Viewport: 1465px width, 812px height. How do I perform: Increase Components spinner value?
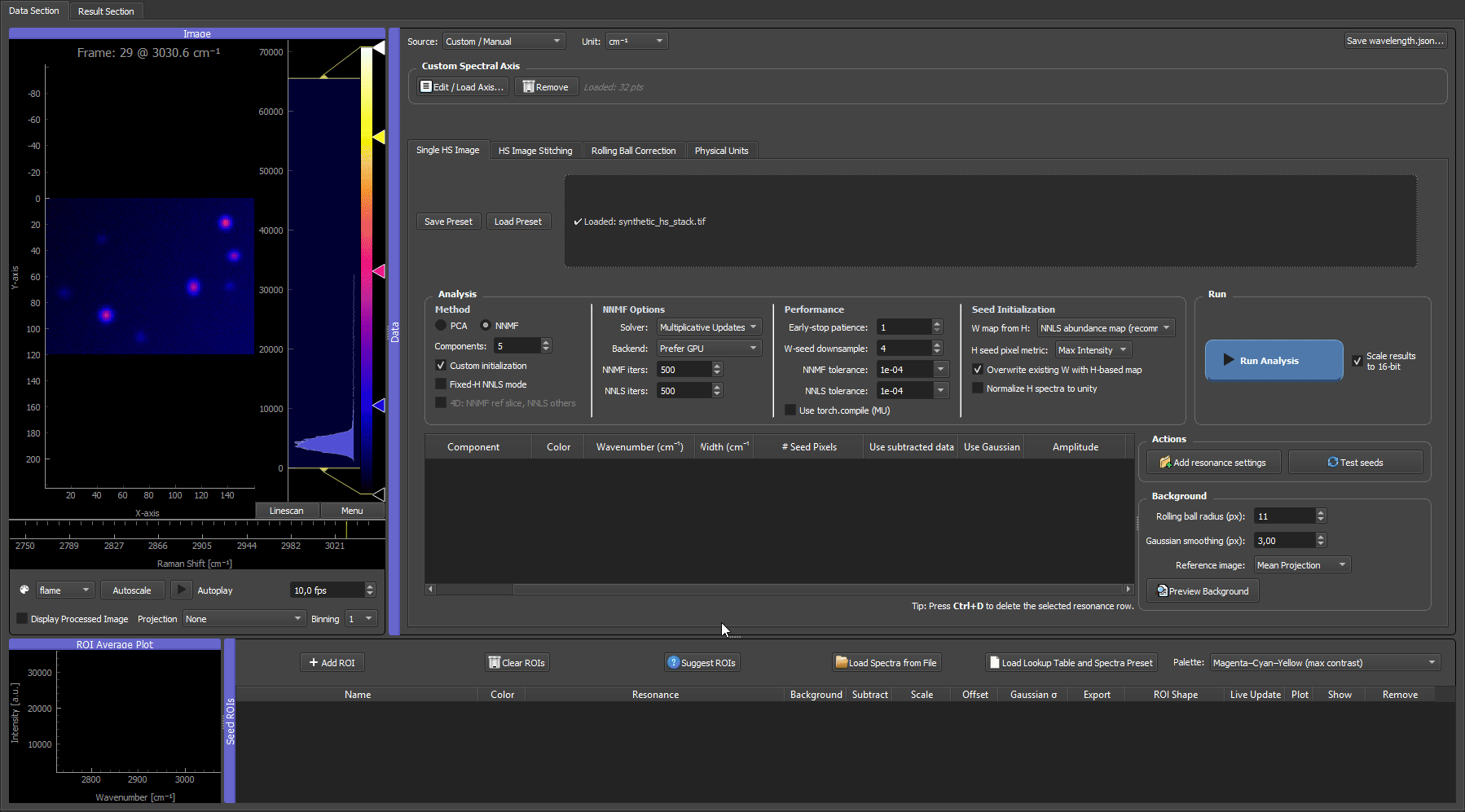coord(546,342)
